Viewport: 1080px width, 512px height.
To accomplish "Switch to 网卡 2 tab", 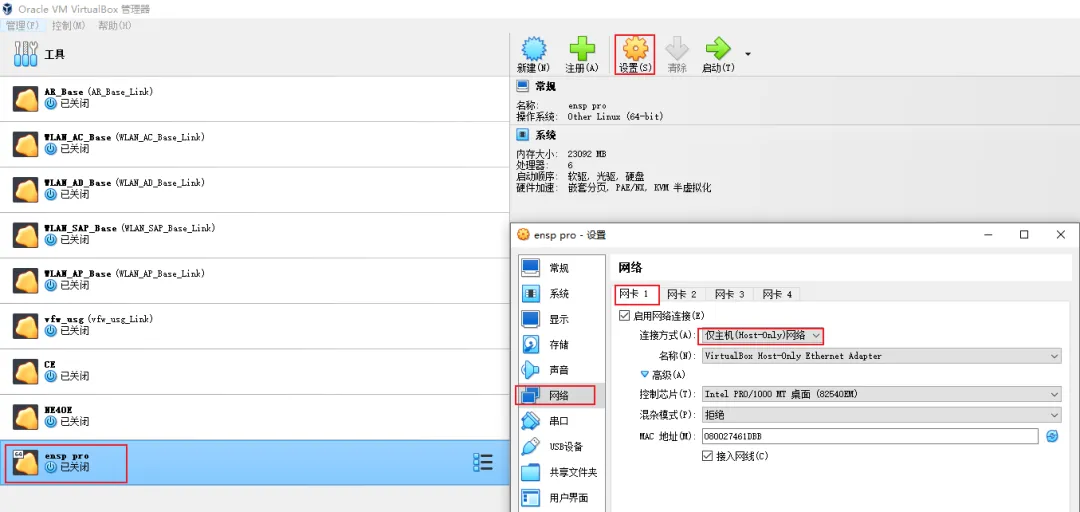I will [x=682, y=294].
